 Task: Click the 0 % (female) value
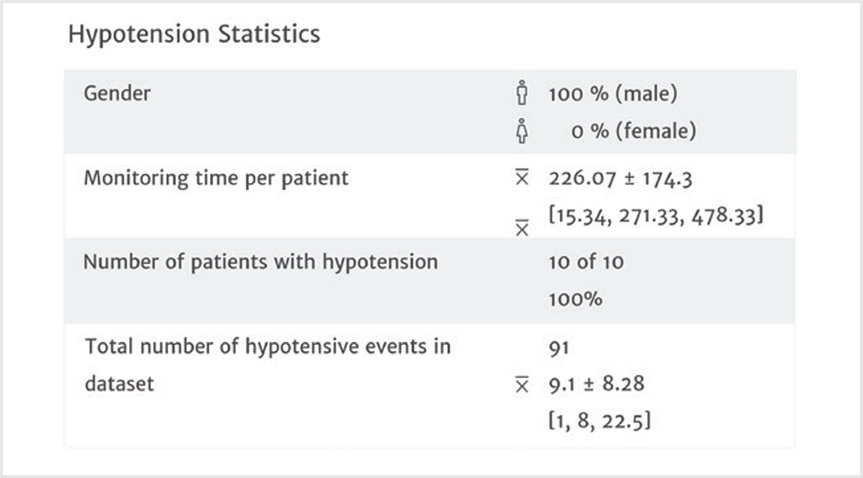click(629, 131)
